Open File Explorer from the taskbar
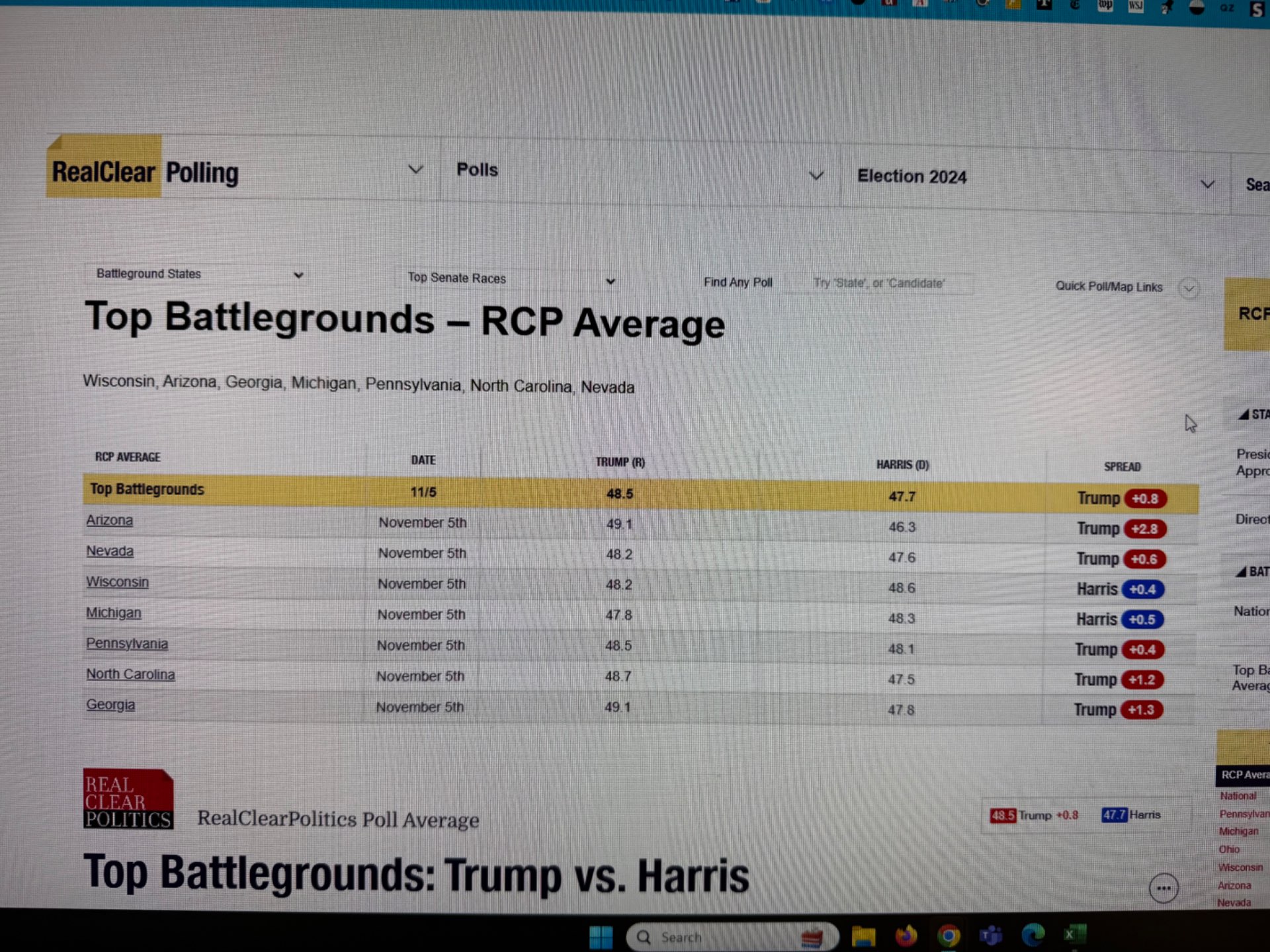Image resolution: width=1270 pixels, height=952 pixels. 863,936
